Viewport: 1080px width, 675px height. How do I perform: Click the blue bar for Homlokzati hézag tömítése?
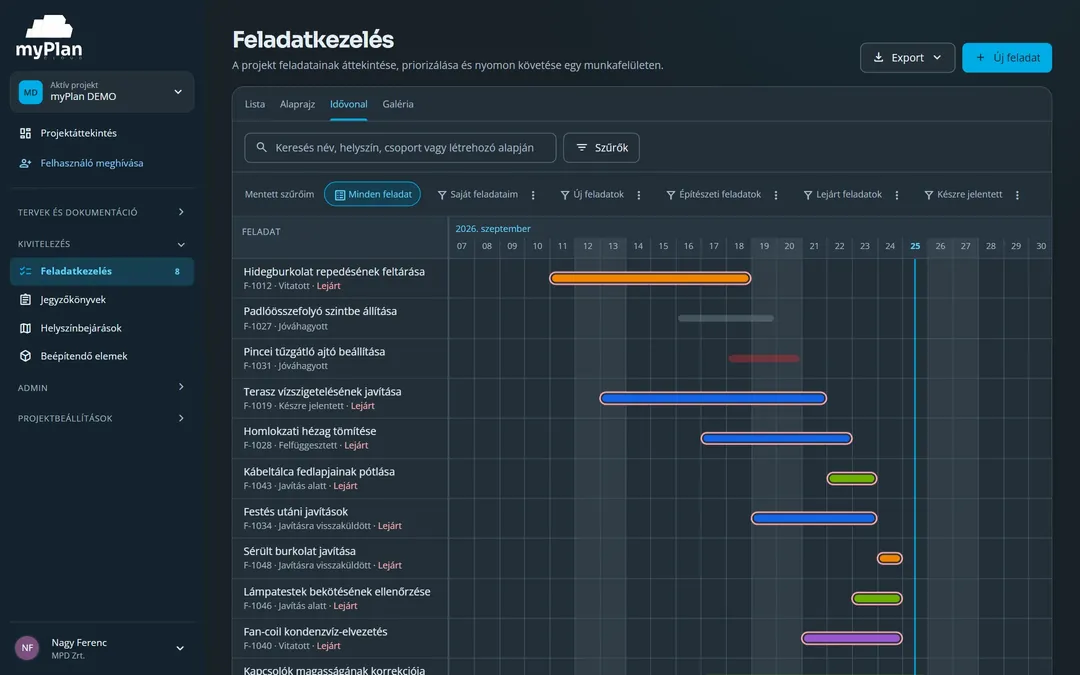tap(776, 438)
